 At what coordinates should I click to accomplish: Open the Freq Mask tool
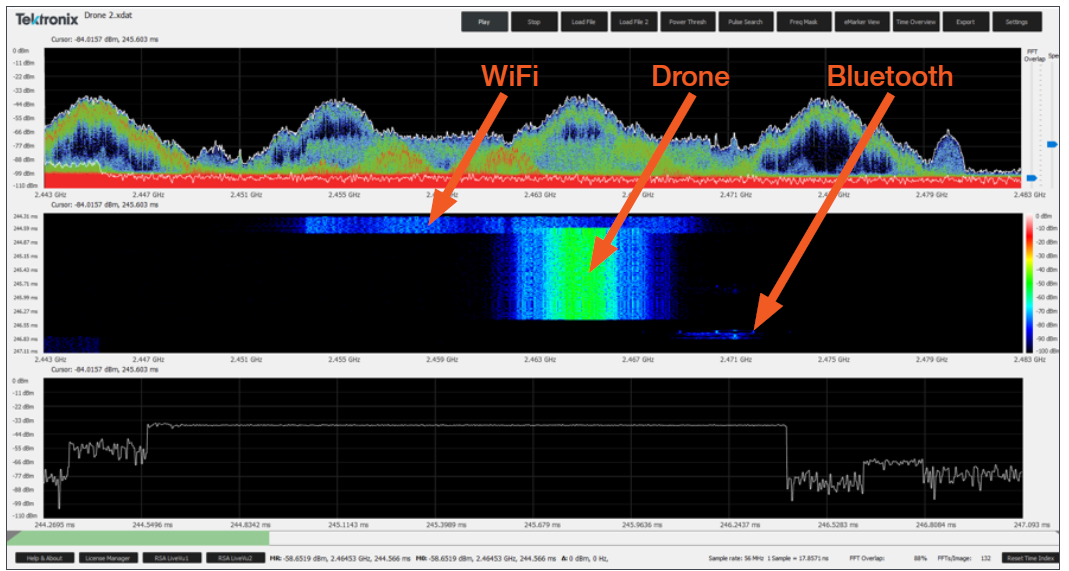pos(803,22)
